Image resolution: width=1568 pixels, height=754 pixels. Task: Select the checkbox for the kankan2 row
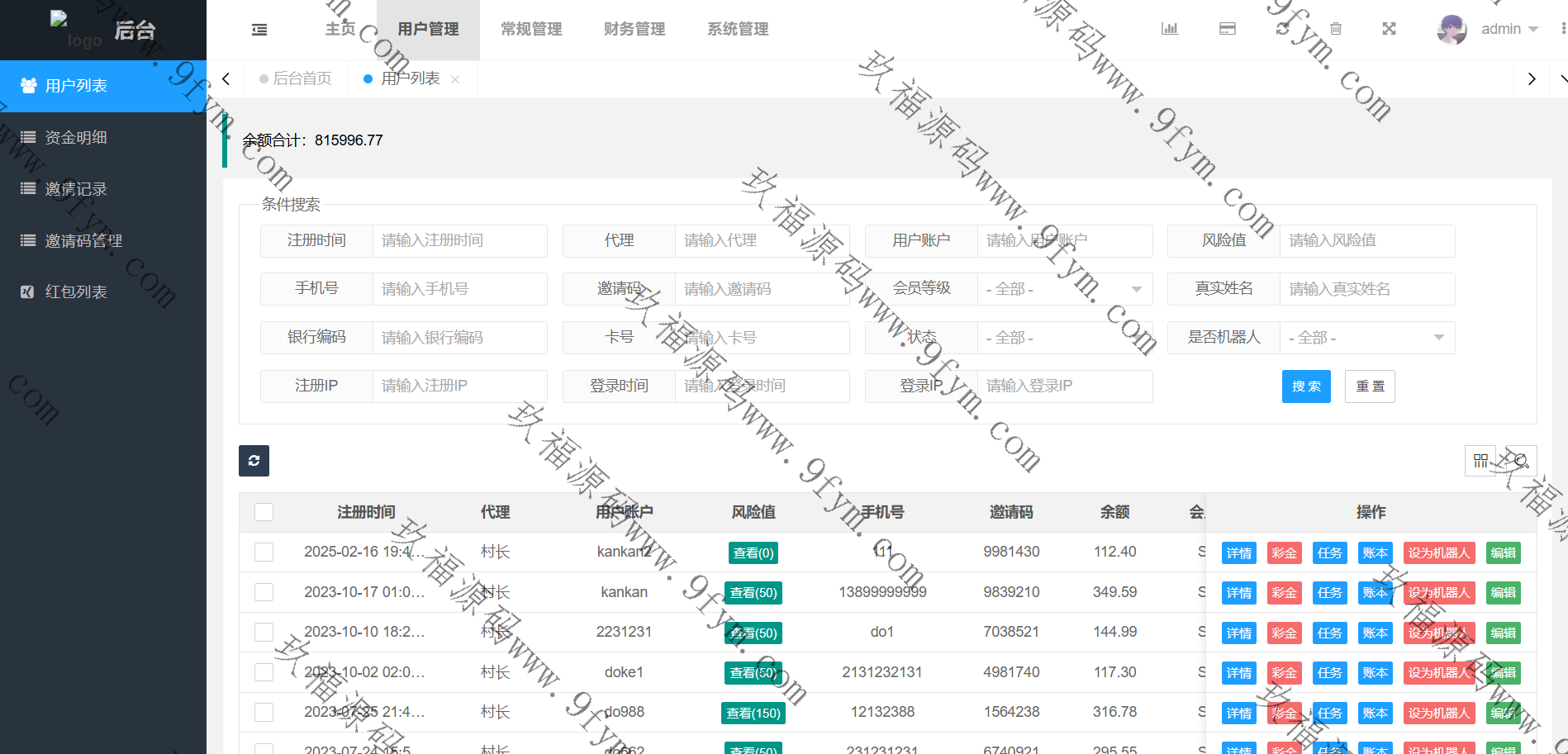264,552
